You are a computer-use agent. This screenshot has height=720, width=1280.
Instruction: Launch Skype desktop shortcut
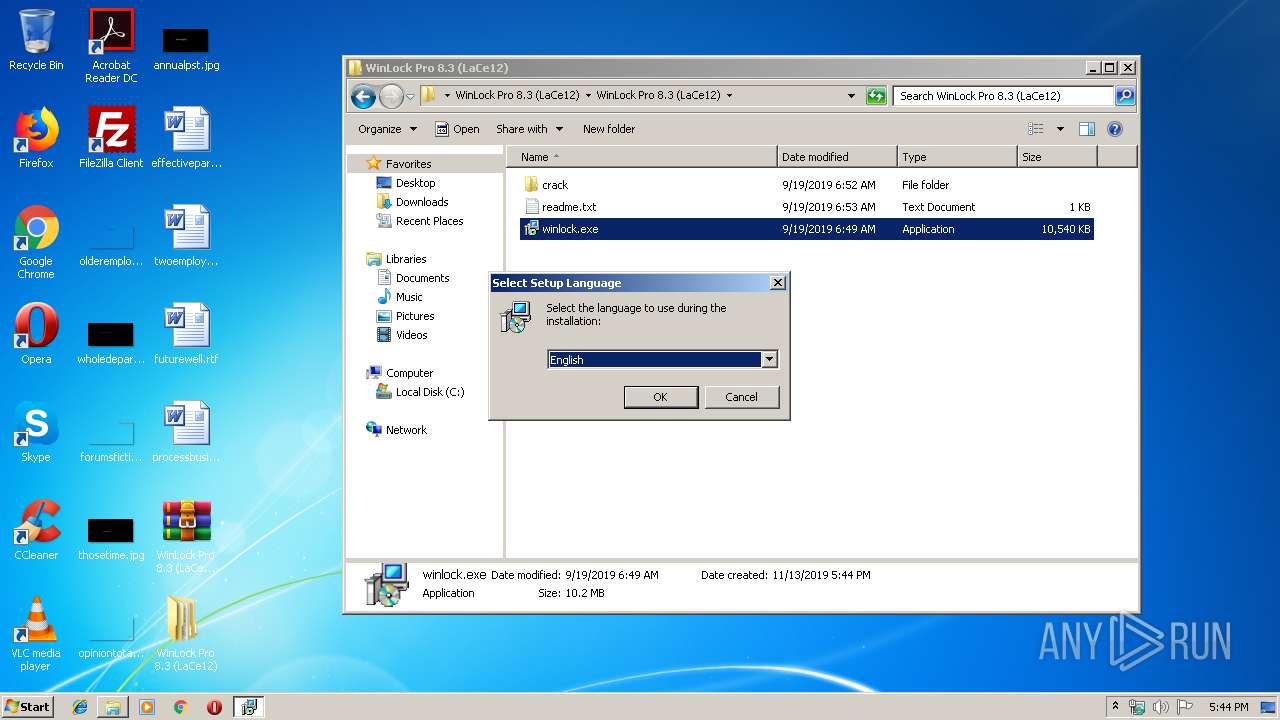36,432
